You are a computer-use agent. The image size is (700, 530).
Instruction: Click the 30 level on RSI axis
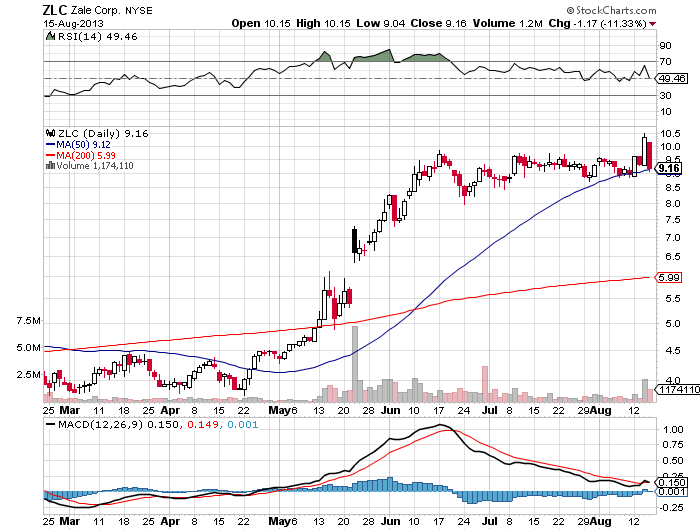pos(665,96)
